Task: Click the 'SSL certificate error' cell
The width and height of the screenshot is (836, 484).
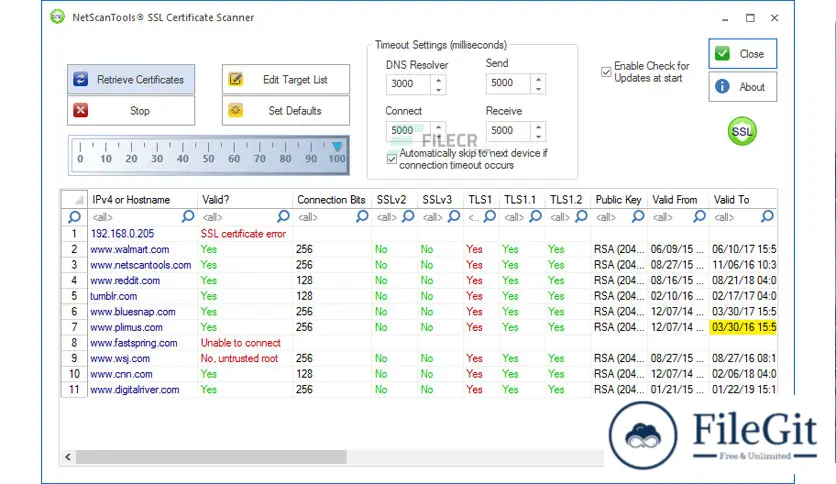Action: (x=243, y=233)
